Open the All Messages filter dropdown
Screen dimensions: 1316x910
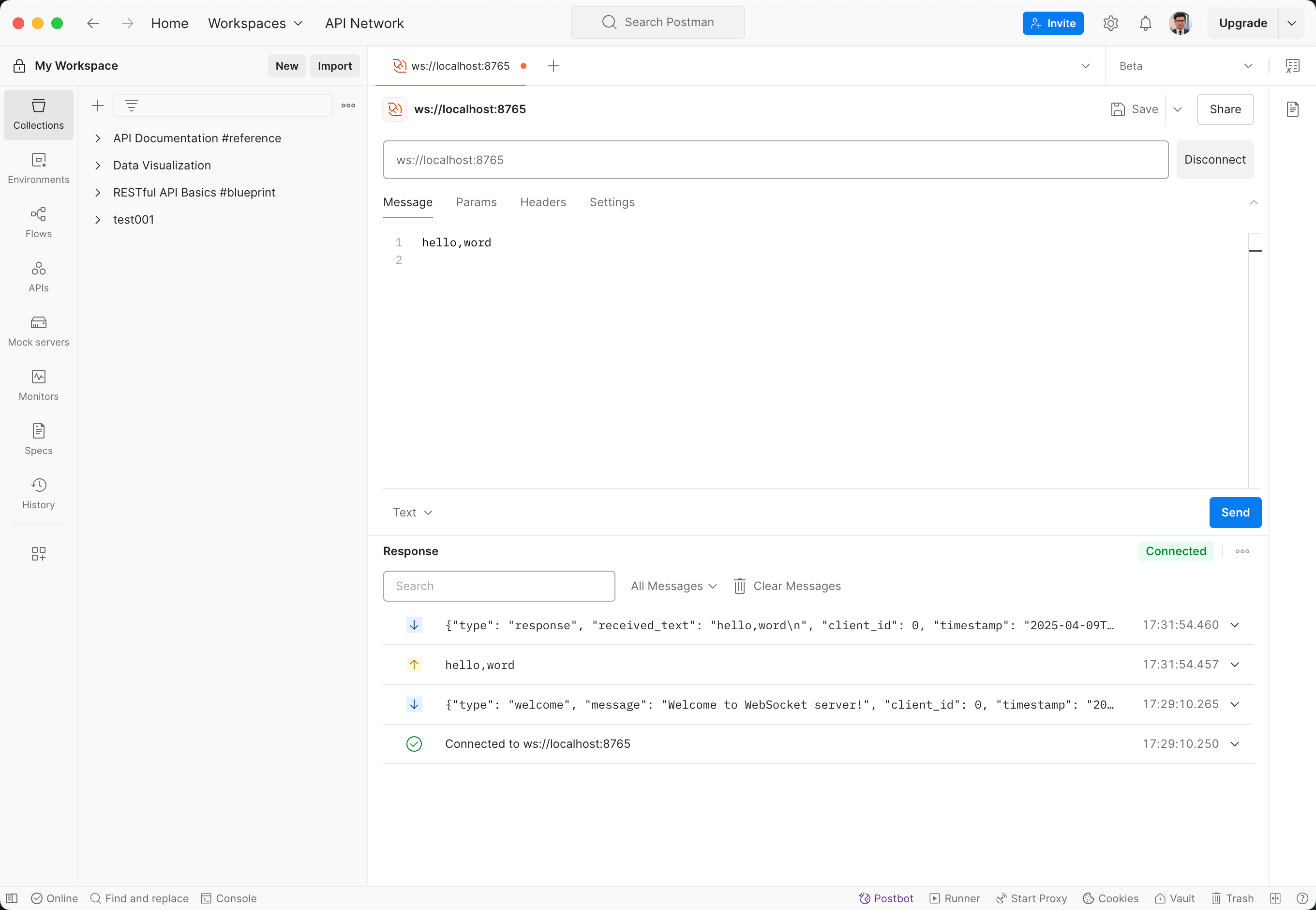coord(673,586)
